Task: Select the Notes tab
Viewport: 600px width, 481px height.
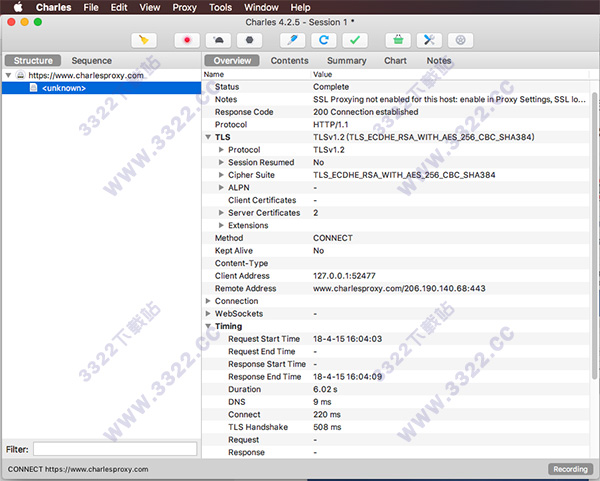Action: [x=439, y=60]
